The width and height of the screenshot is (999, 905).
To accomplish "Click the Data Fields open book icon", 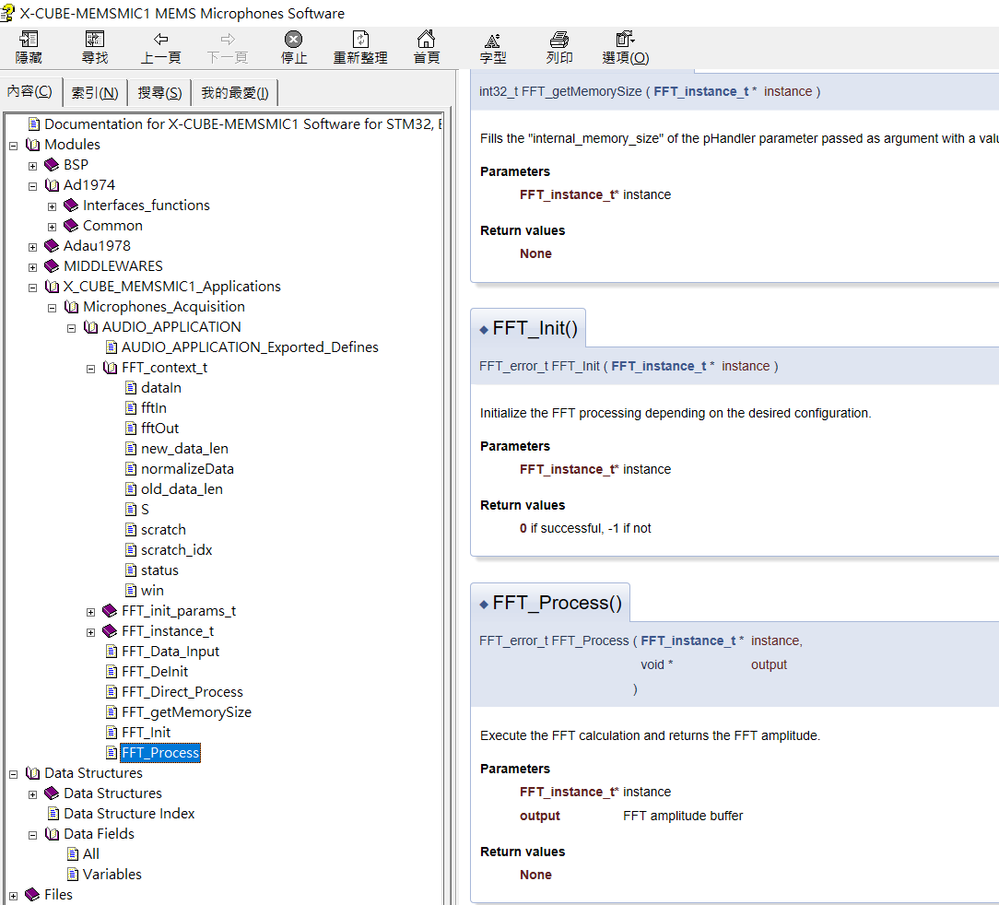I will click(x=52, y=834).
